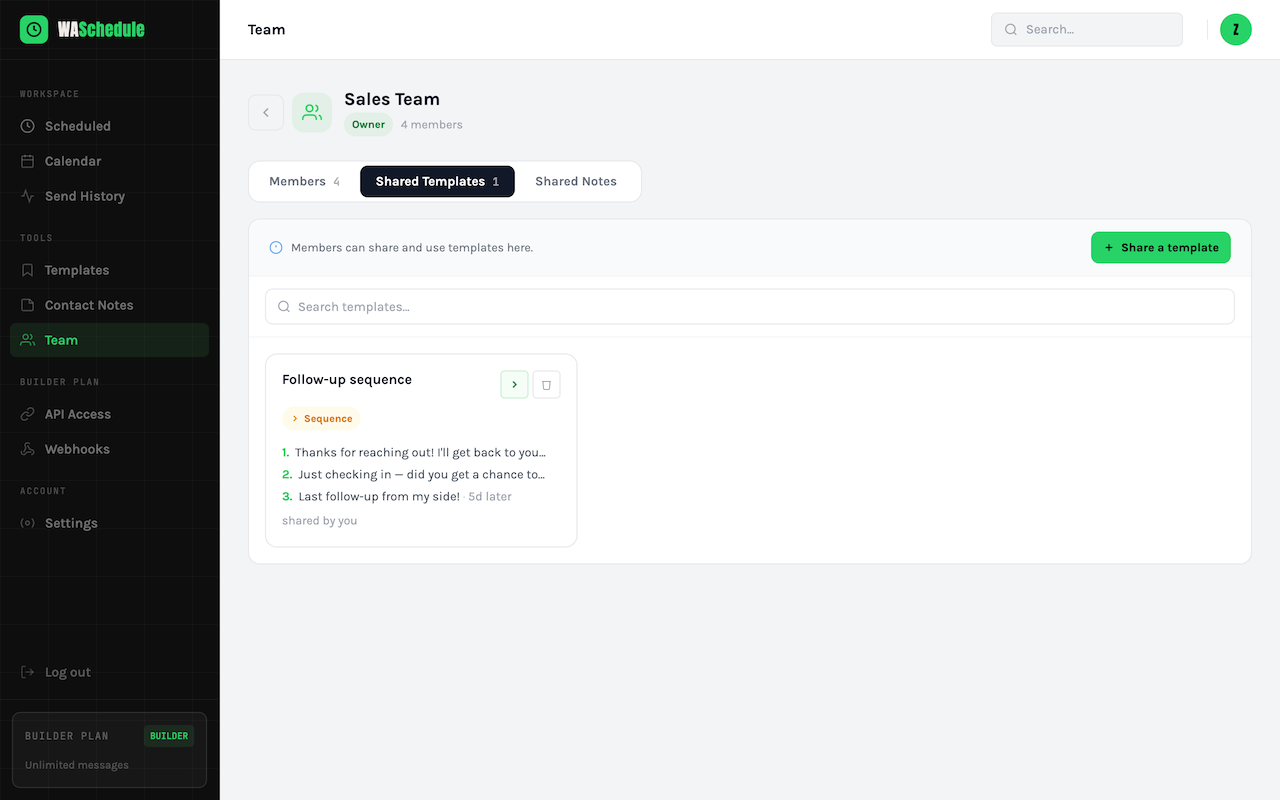Expand the Follow-up sequence with chevron button
This screenshot has width=1280, height=800.
tap(514, 385)
